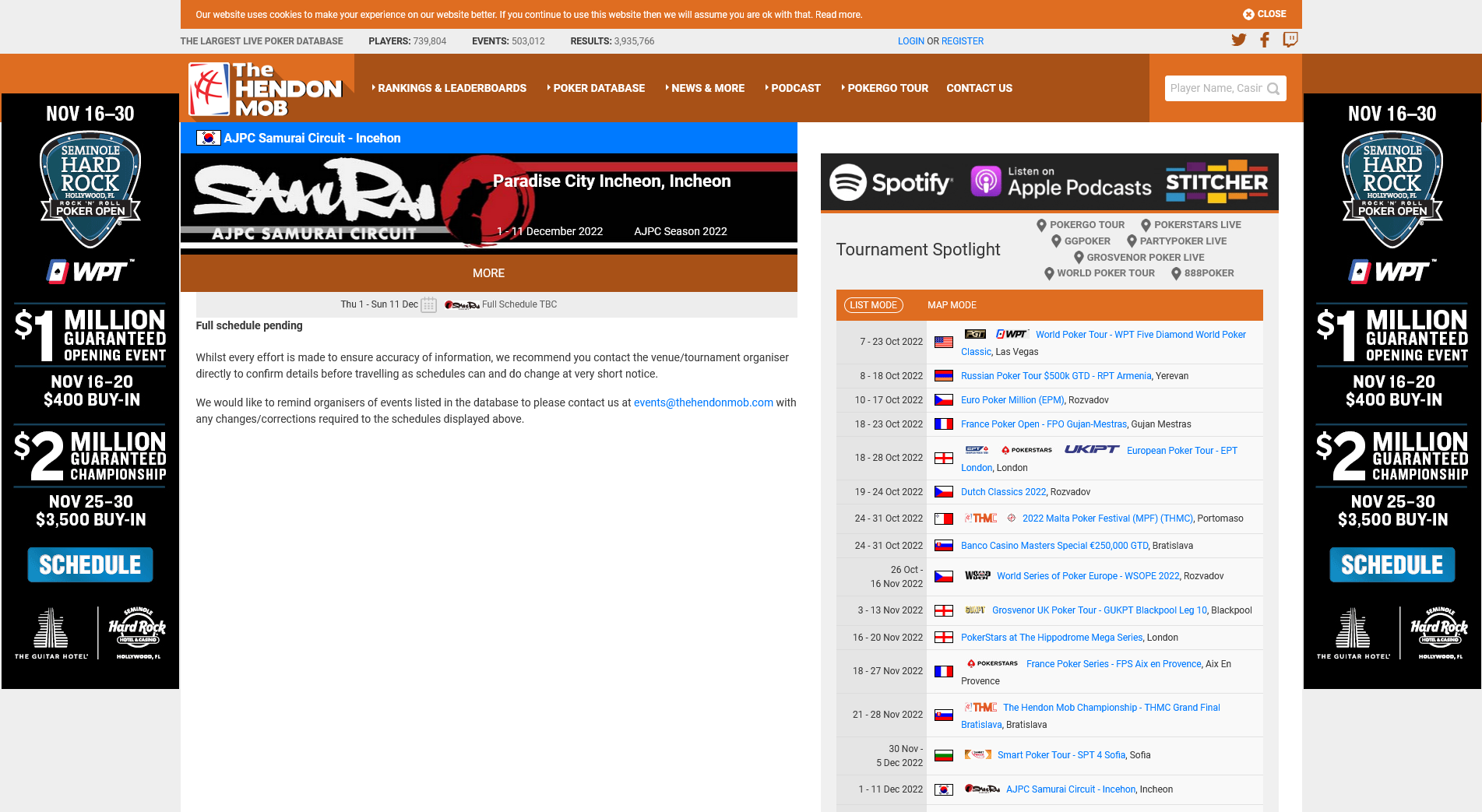Open Grosvenor UK Poker Tour Blackpool link
Viewport: 1482px width, 812px height.
pyautogui.click(x=1099, y=610)
